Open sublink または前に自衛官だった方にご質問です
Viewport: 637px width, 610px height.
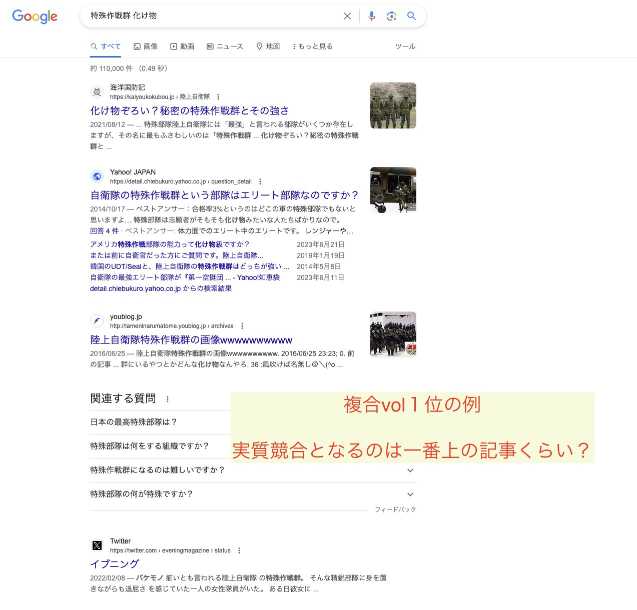click(x=176, y=255)
